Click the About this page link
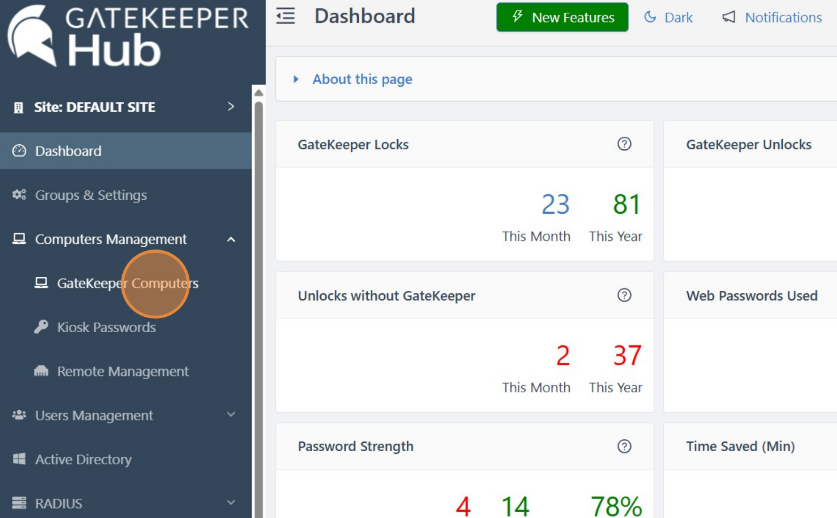837x518 pixels. (362, 79)
